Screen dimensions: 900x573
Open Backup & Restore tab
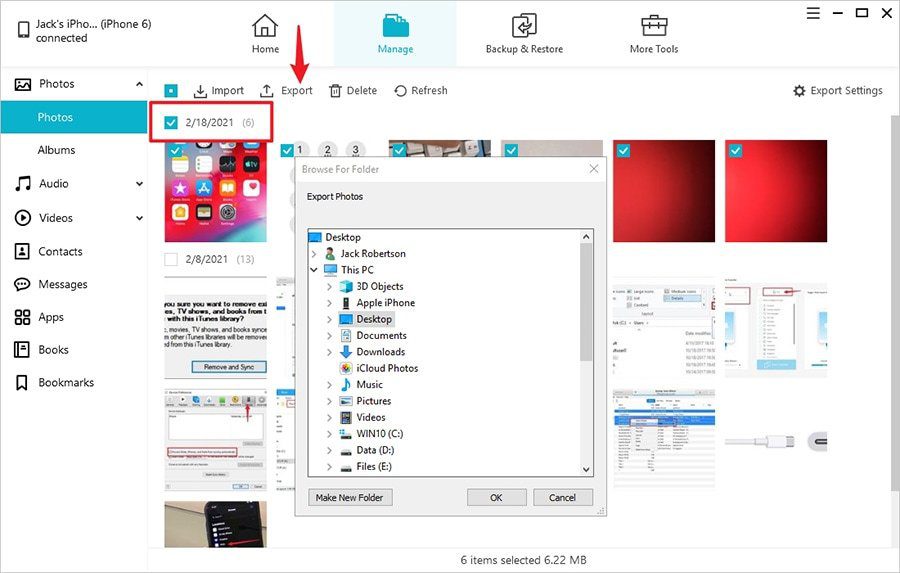tap(524, 33)
